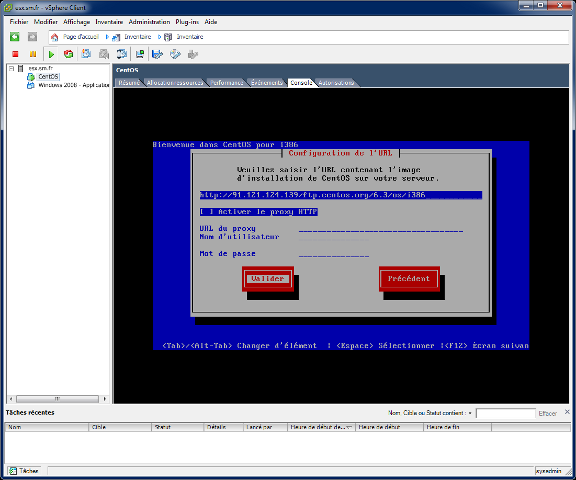Toggle the Activer le proxy HTTP checkbox
The image size is (576, 480).
coord(206,212)
